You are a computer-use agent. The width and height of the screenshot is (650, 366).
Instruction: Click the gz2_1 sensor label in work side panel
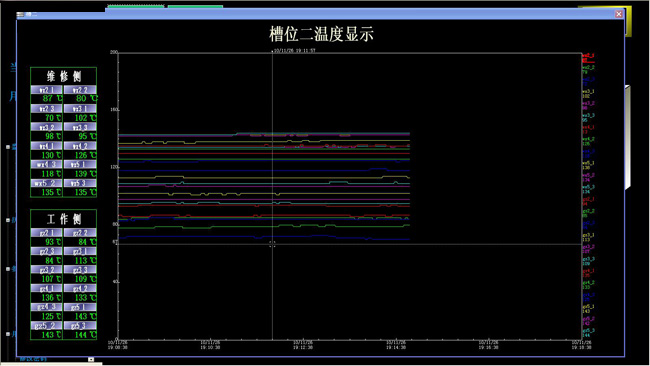[46, 233]
